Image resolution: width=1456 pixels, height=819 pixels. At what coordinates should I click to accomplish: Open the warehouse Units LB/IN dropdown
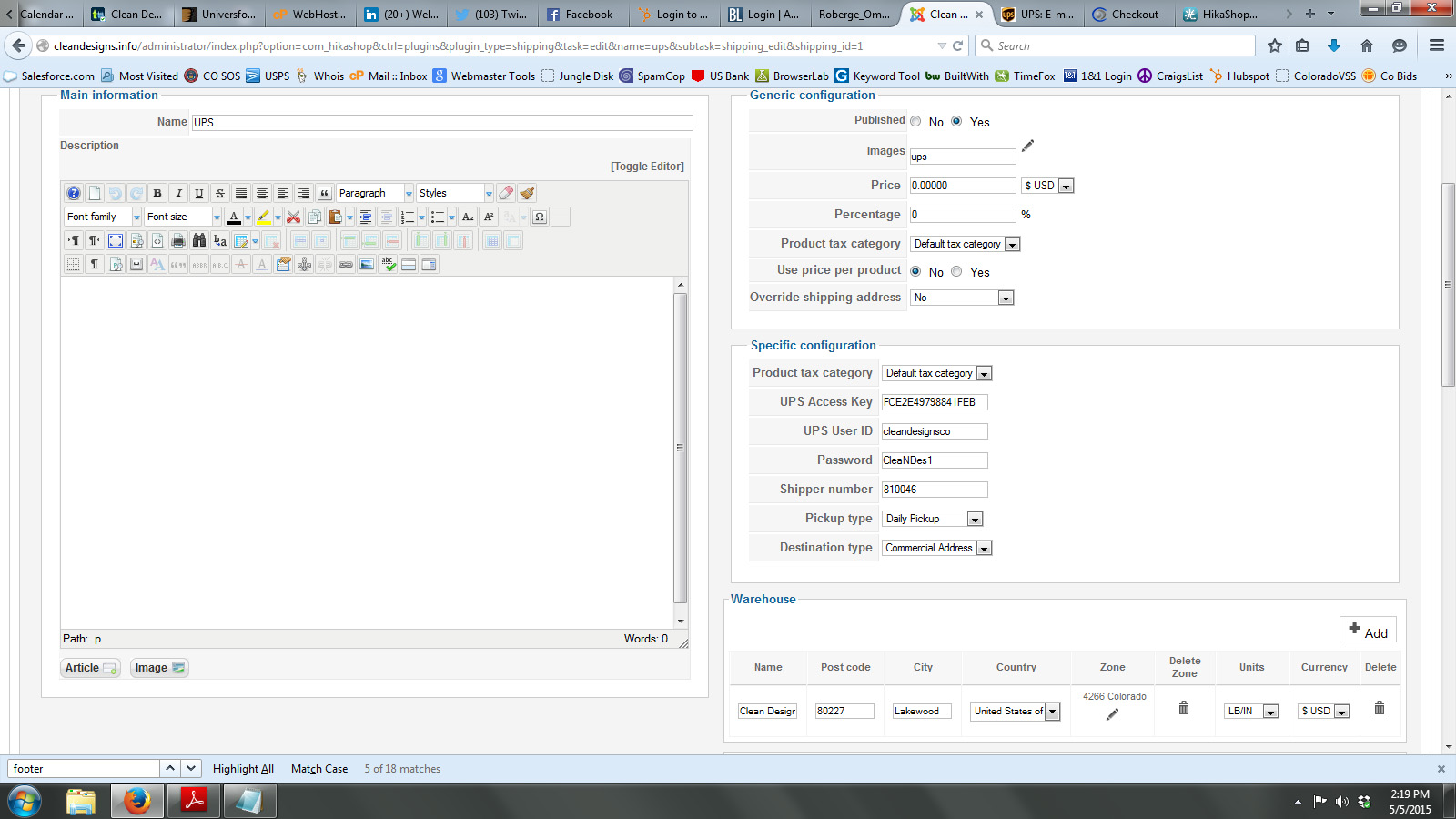tap(1252, 712)
